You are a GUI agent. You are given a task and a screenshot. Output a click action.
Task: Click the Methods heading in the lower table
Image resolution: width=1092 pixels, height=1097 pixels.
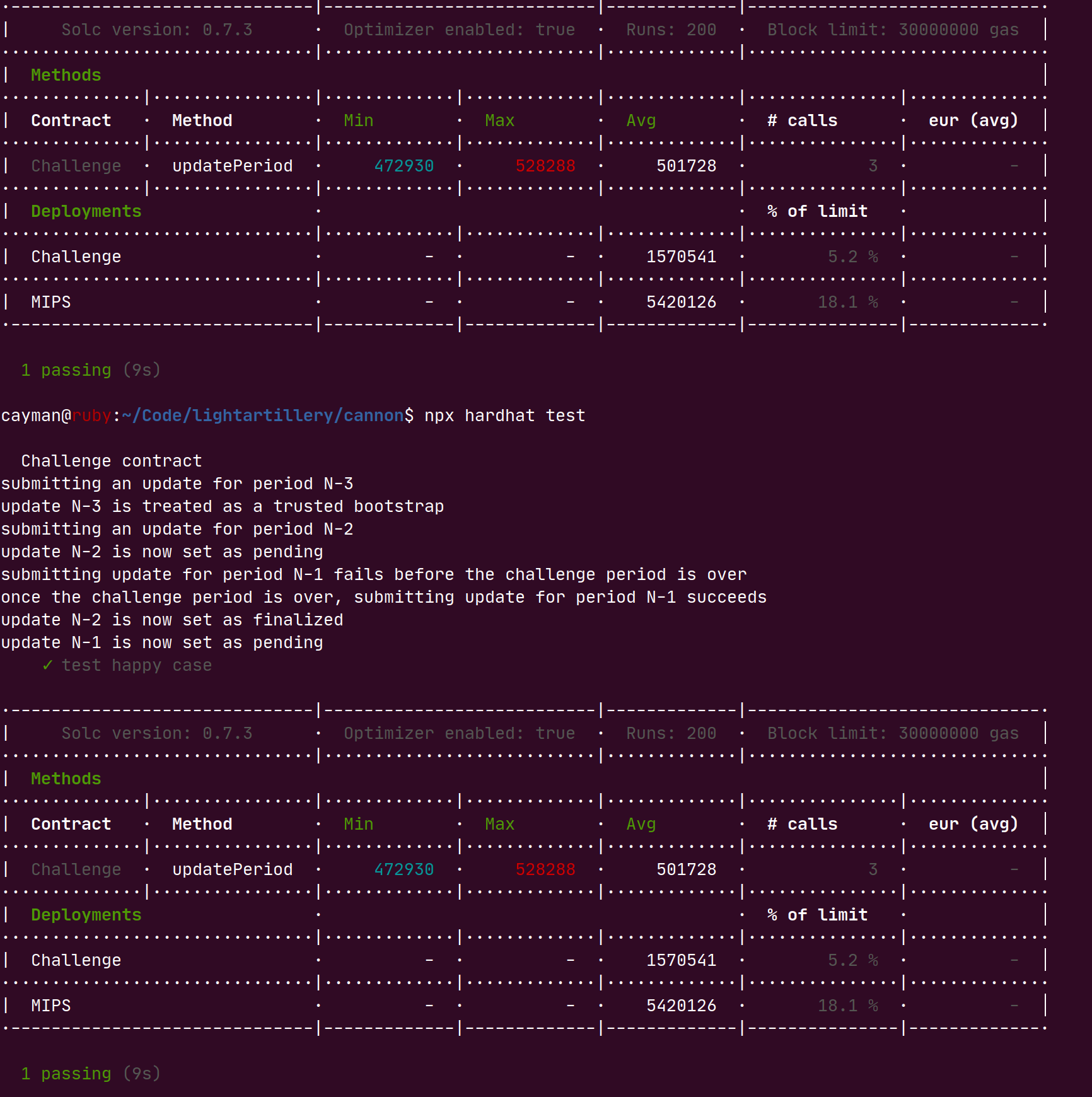tap(66, 779)
